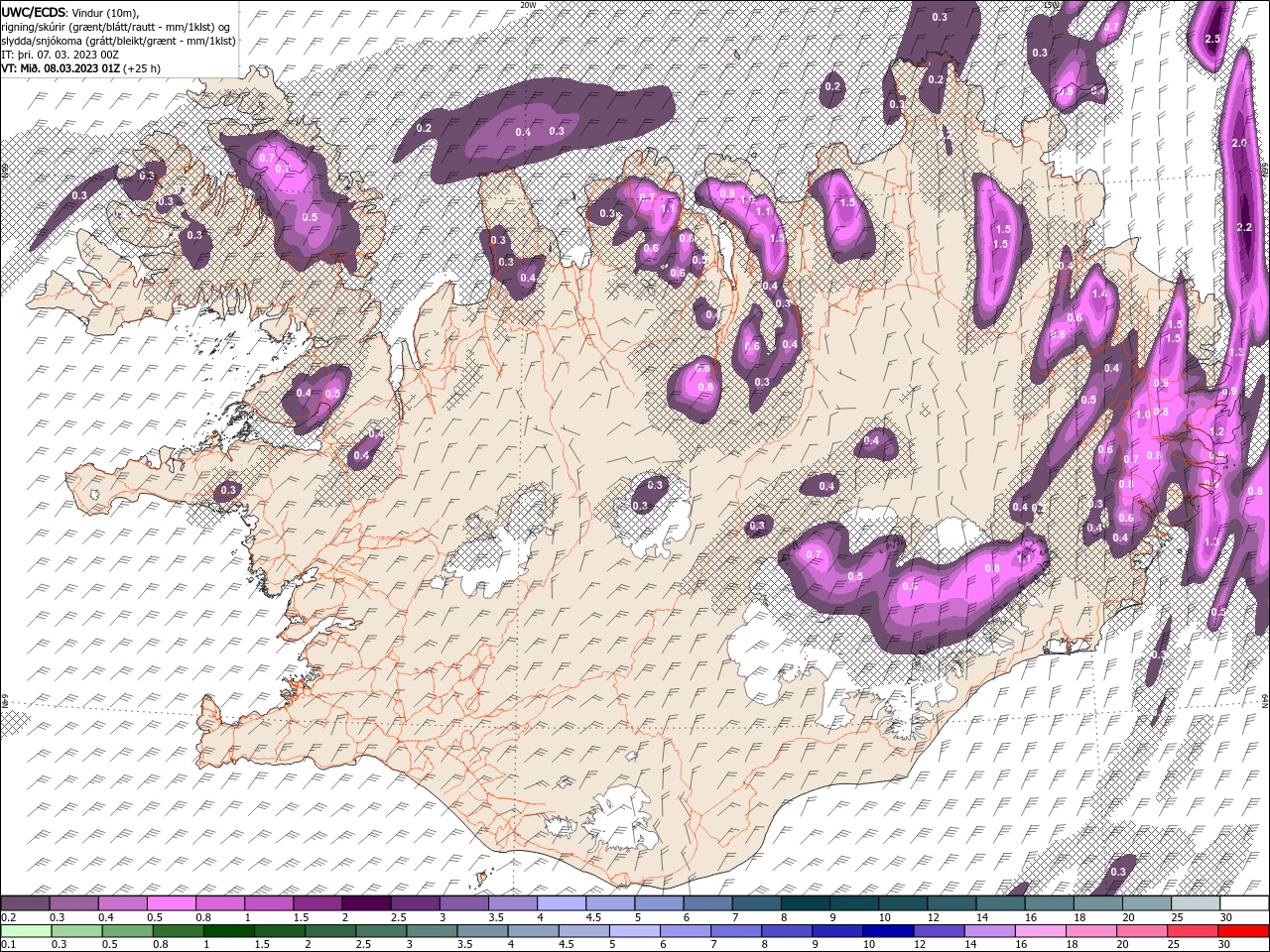Click the '1.0' snowfall value on map
The image size is (1270, 952).
[x=1143, y=415]
